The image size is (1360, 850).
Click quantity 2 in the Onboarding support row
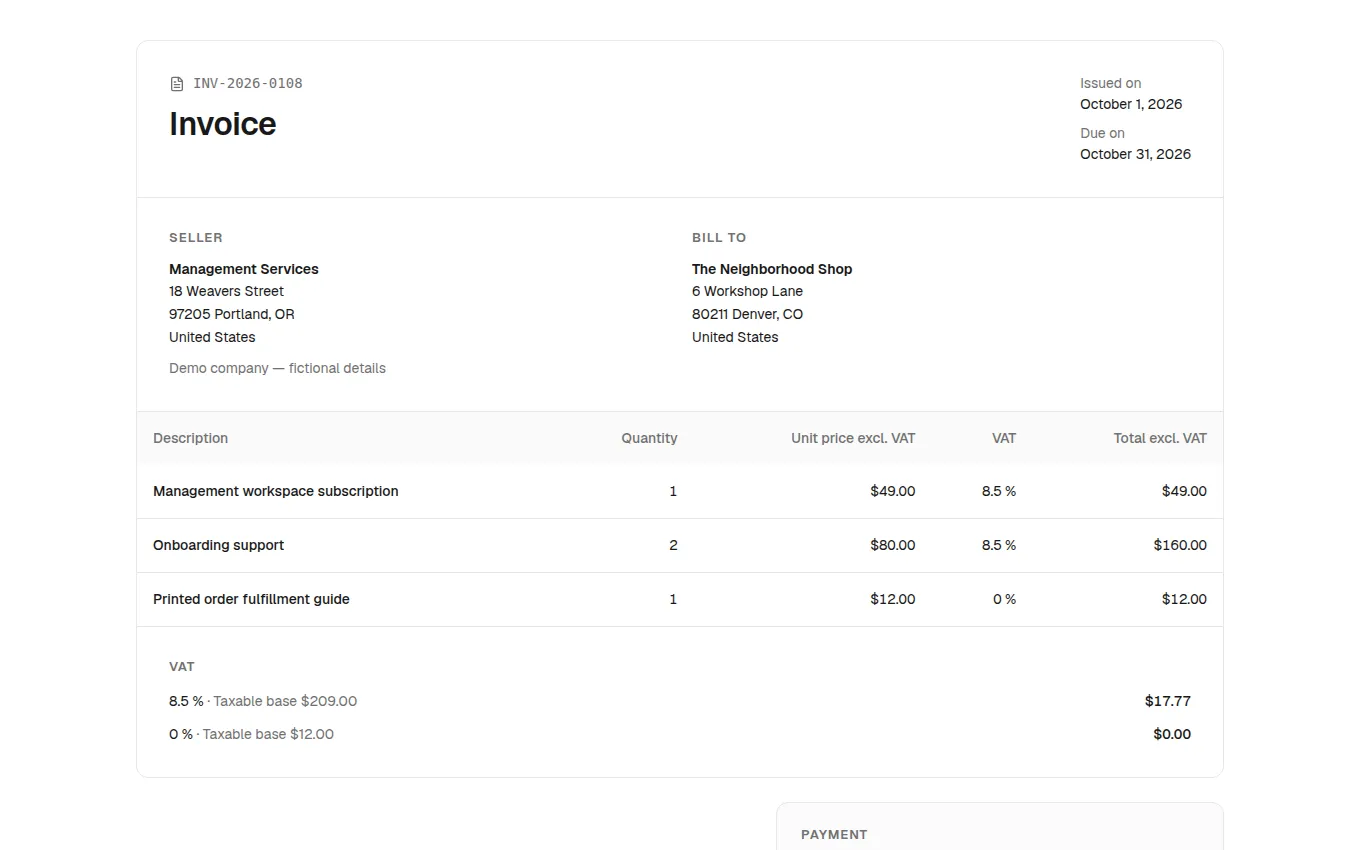click(673, 545)
